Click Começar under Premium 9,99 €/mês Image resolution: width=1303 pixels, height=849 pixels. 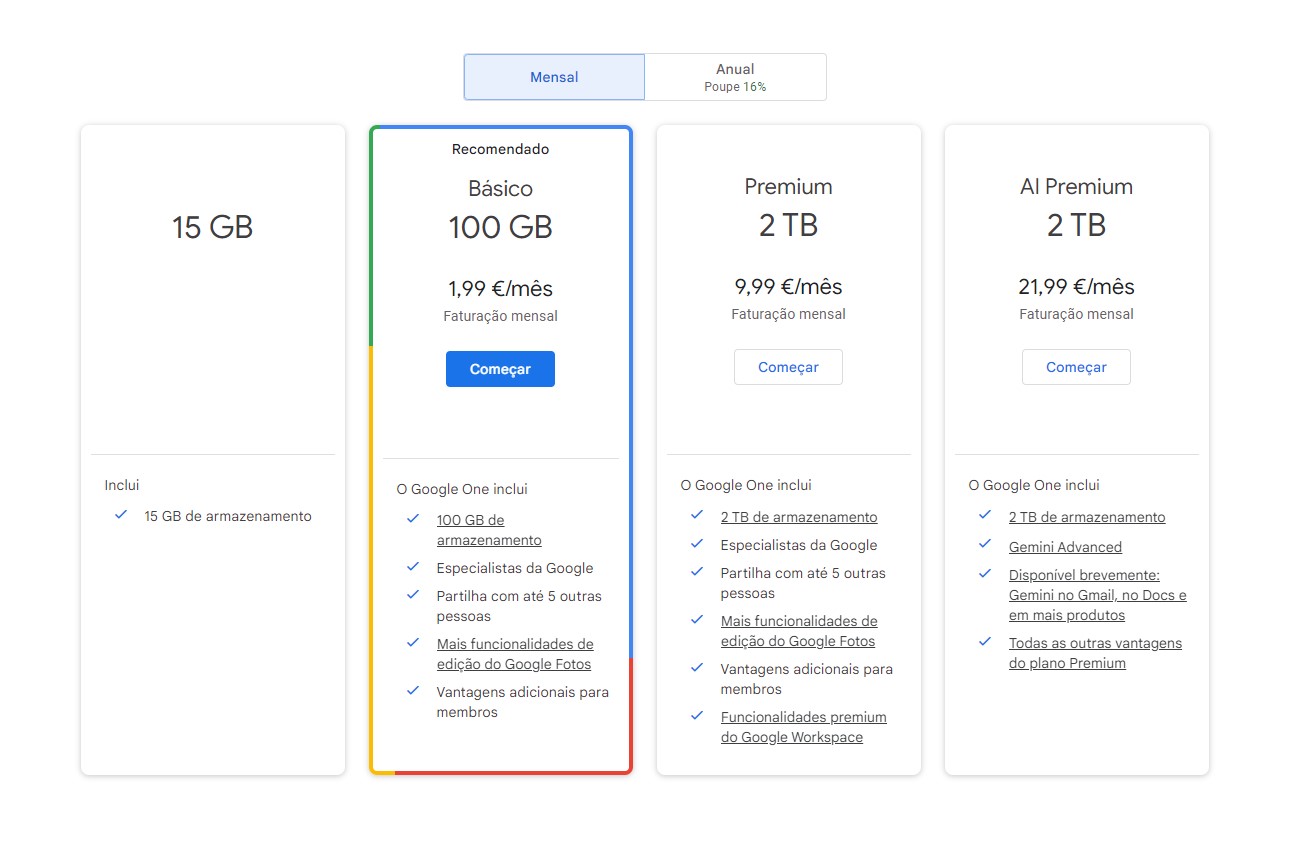click(x=788, y=367)
